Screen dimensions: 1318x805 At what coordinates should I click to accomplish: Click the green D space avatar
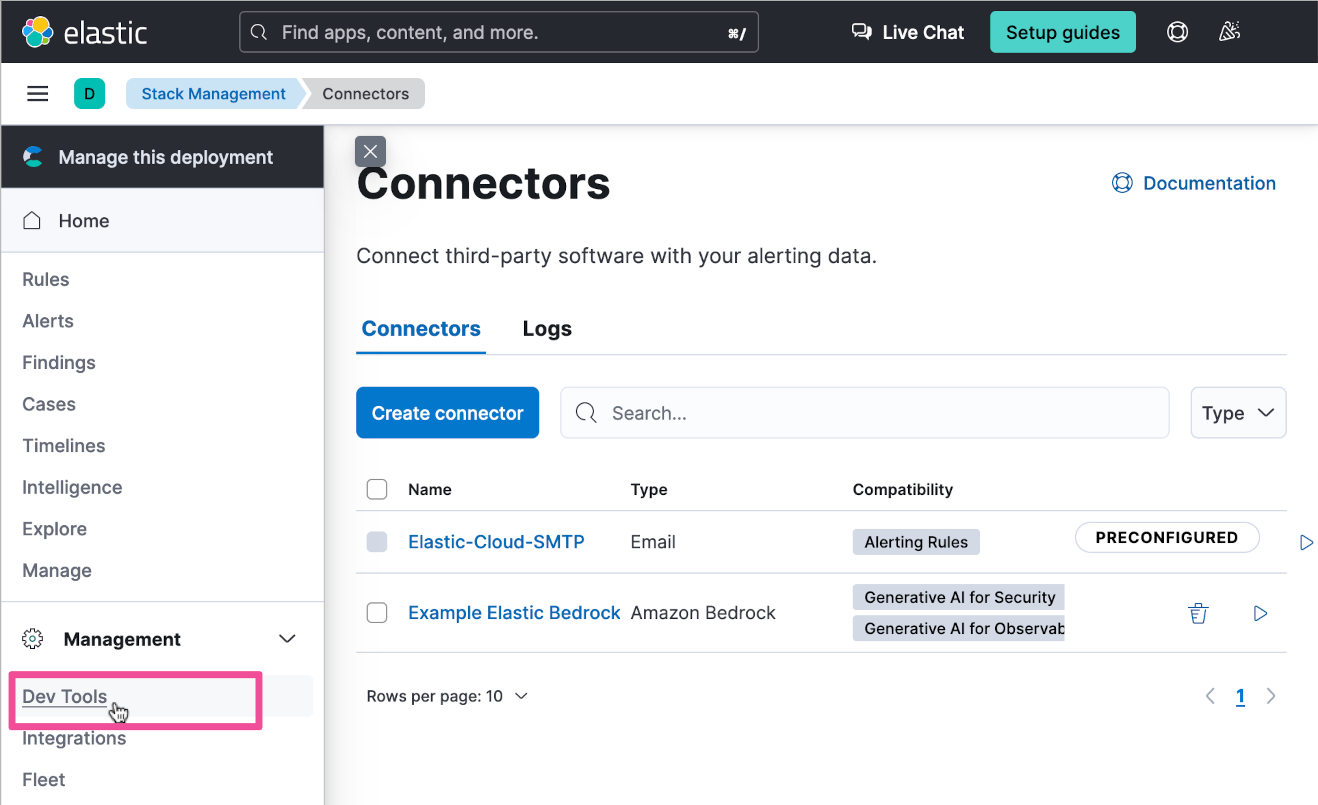coord(89,94)
